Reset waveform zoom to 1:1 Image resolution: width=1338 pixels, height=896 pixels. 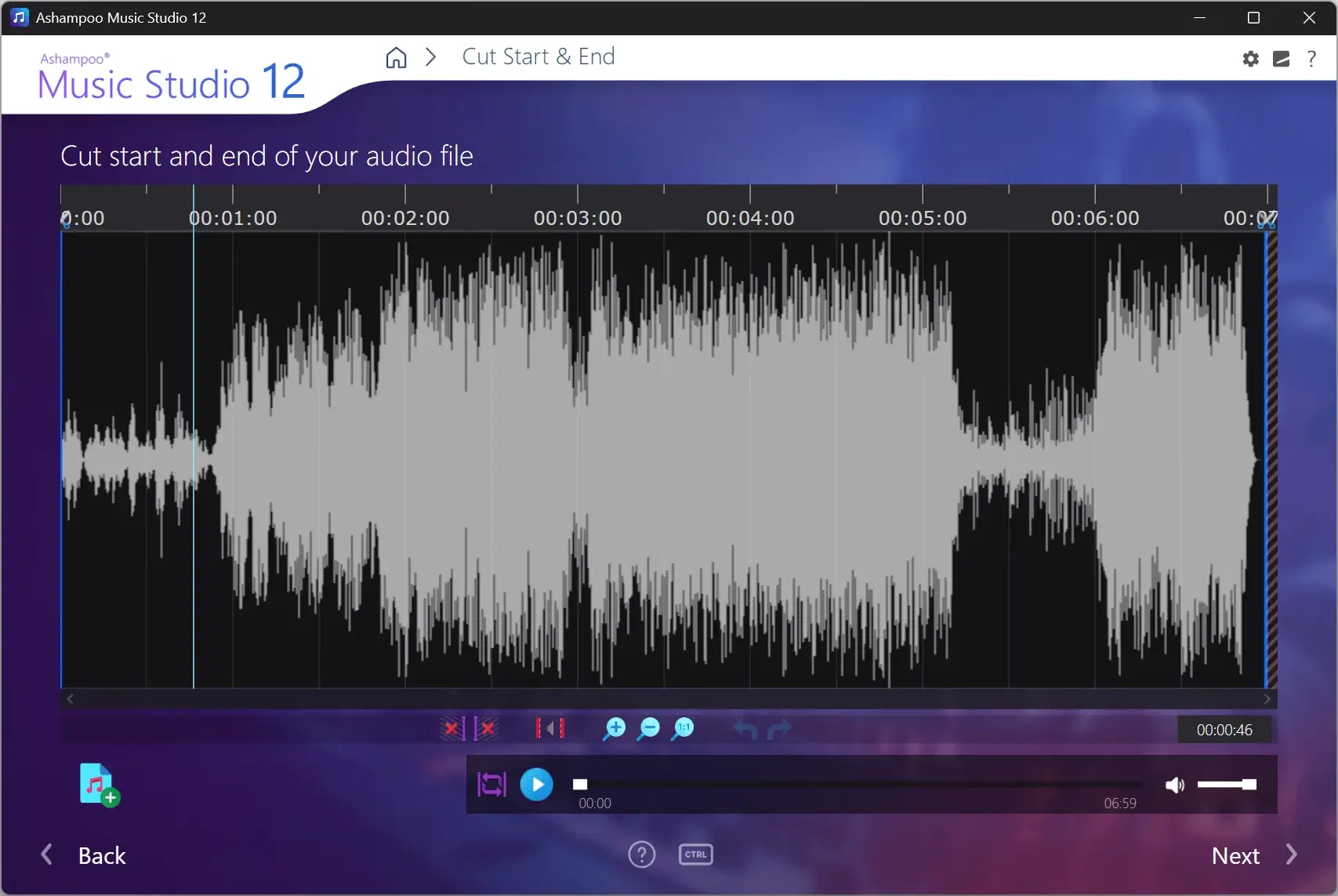(682, 728)
